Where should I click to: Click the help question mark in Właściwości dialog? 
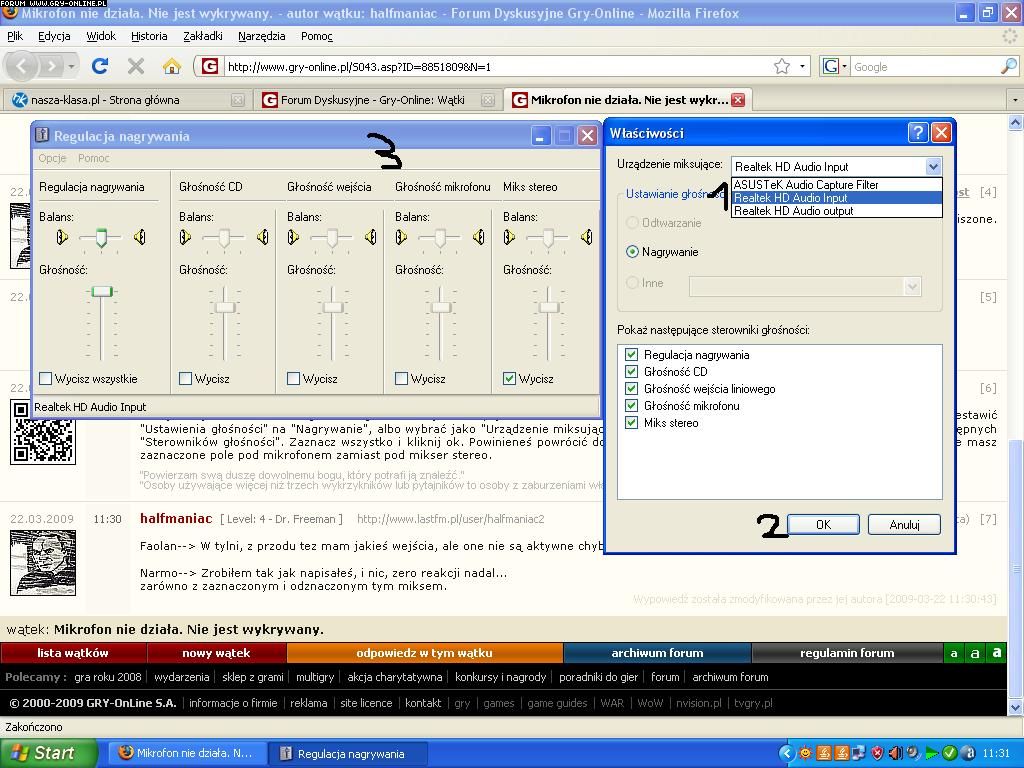coord(917,133)
